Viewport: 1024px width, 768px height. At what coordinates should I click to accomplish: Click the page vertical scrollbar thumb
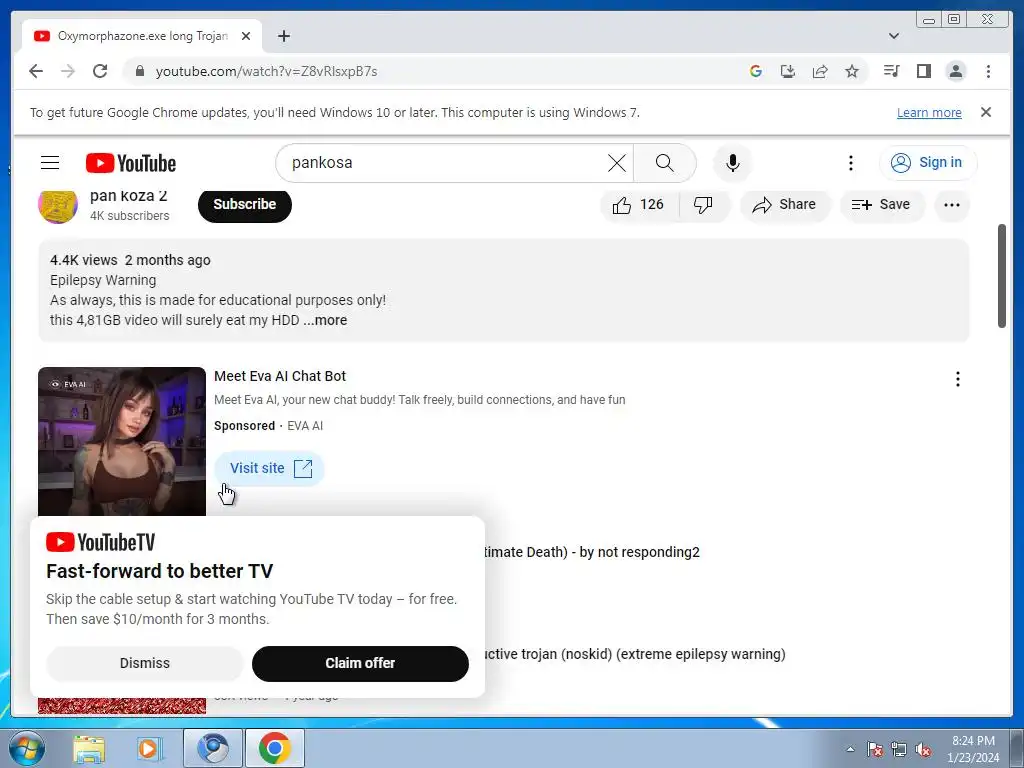point(1002,276)
